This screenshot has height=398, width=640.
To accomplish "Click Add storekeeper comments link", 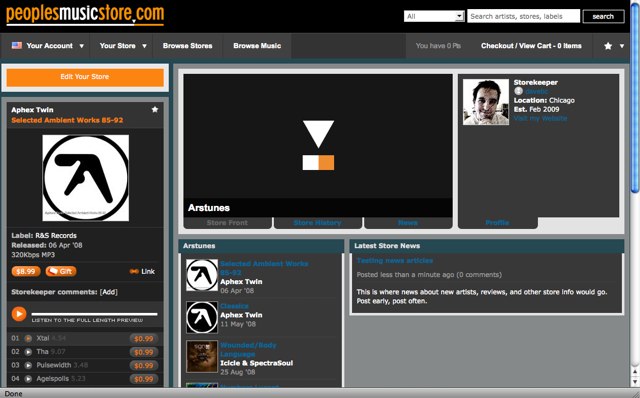I will pos(109,292).
